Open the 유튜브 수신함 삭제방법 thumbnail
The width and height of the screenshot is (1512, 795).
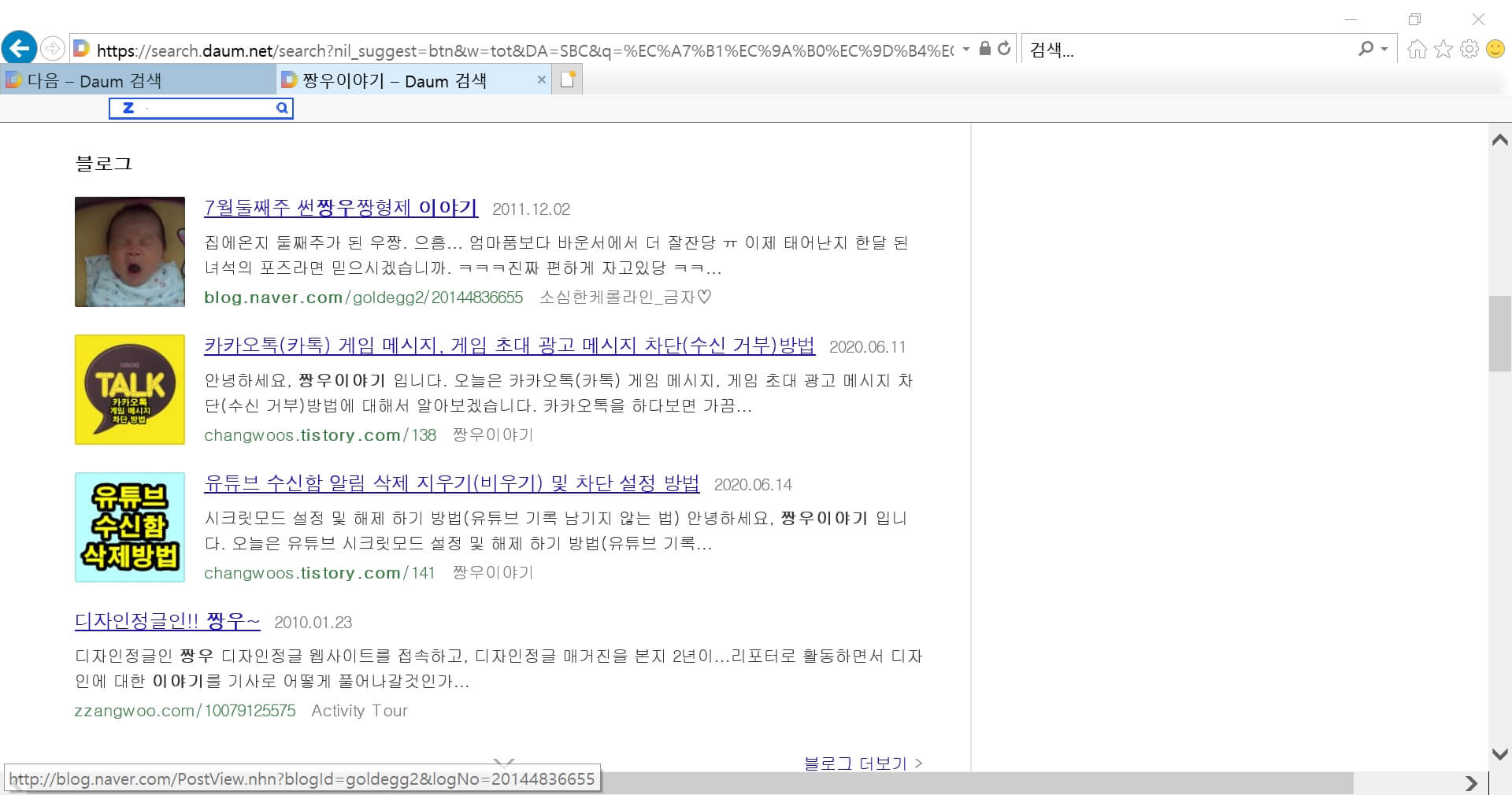coord(130,527)
